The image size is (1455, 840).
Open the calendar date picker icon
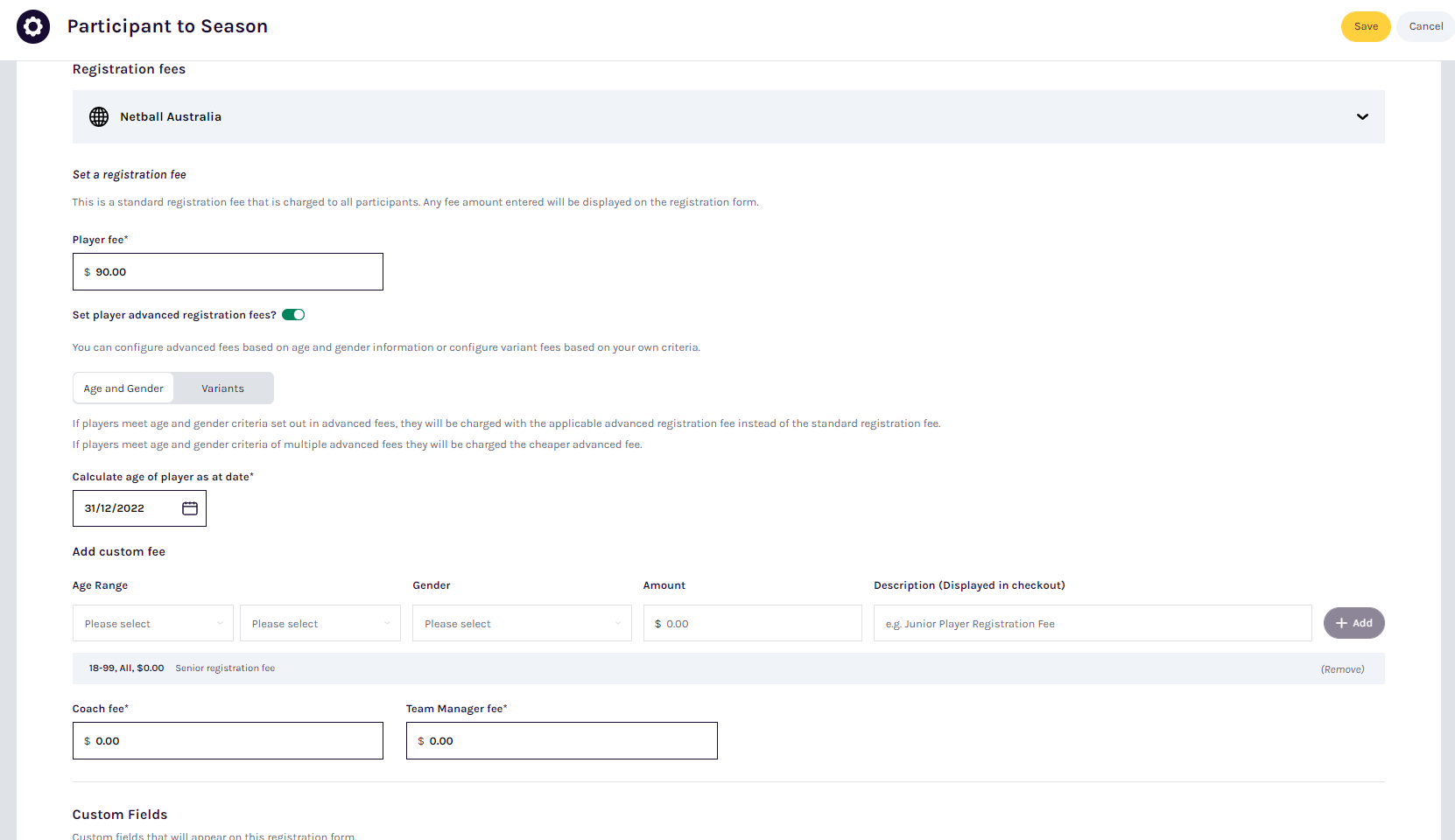click(190, 508)
